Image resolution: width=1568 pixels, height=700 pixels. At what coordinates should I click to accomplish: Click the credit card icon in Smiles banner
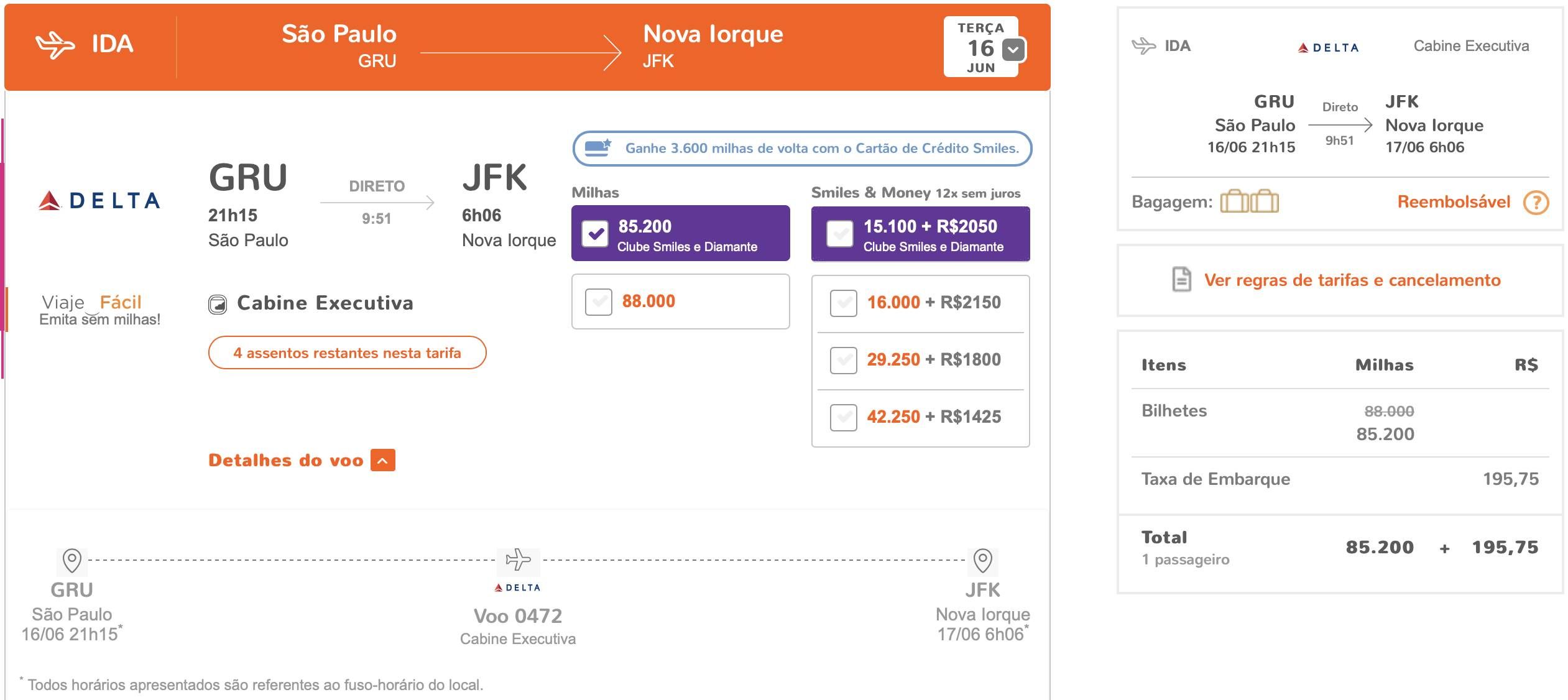[x=598, y=148]
